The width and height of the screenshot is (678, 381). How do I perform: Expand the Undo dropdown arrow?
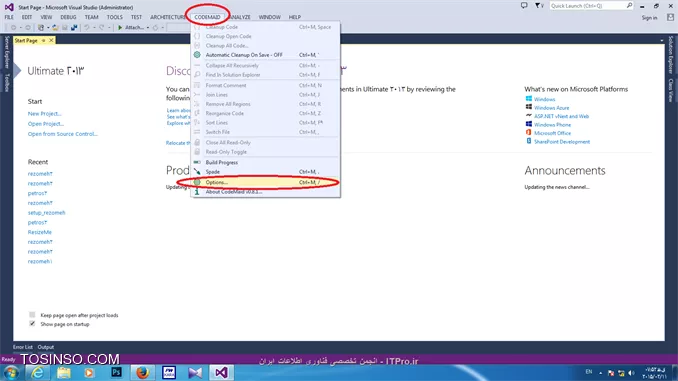point(94,28)
